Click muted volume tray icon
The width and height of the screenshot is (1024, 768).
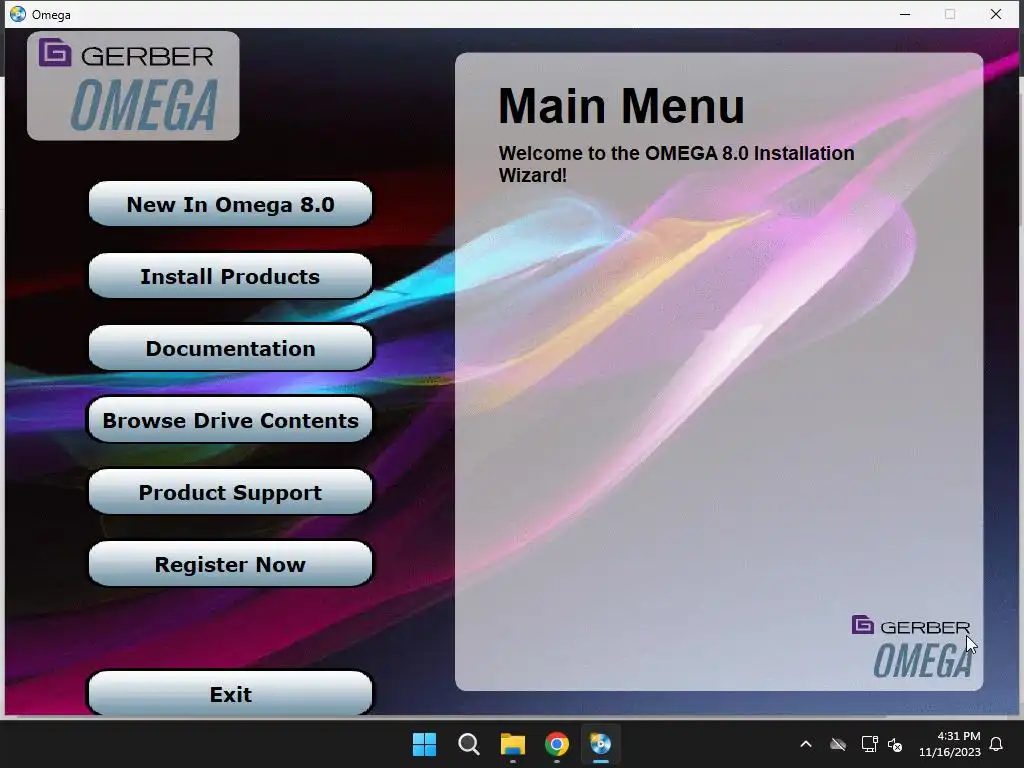coord(895,744)
